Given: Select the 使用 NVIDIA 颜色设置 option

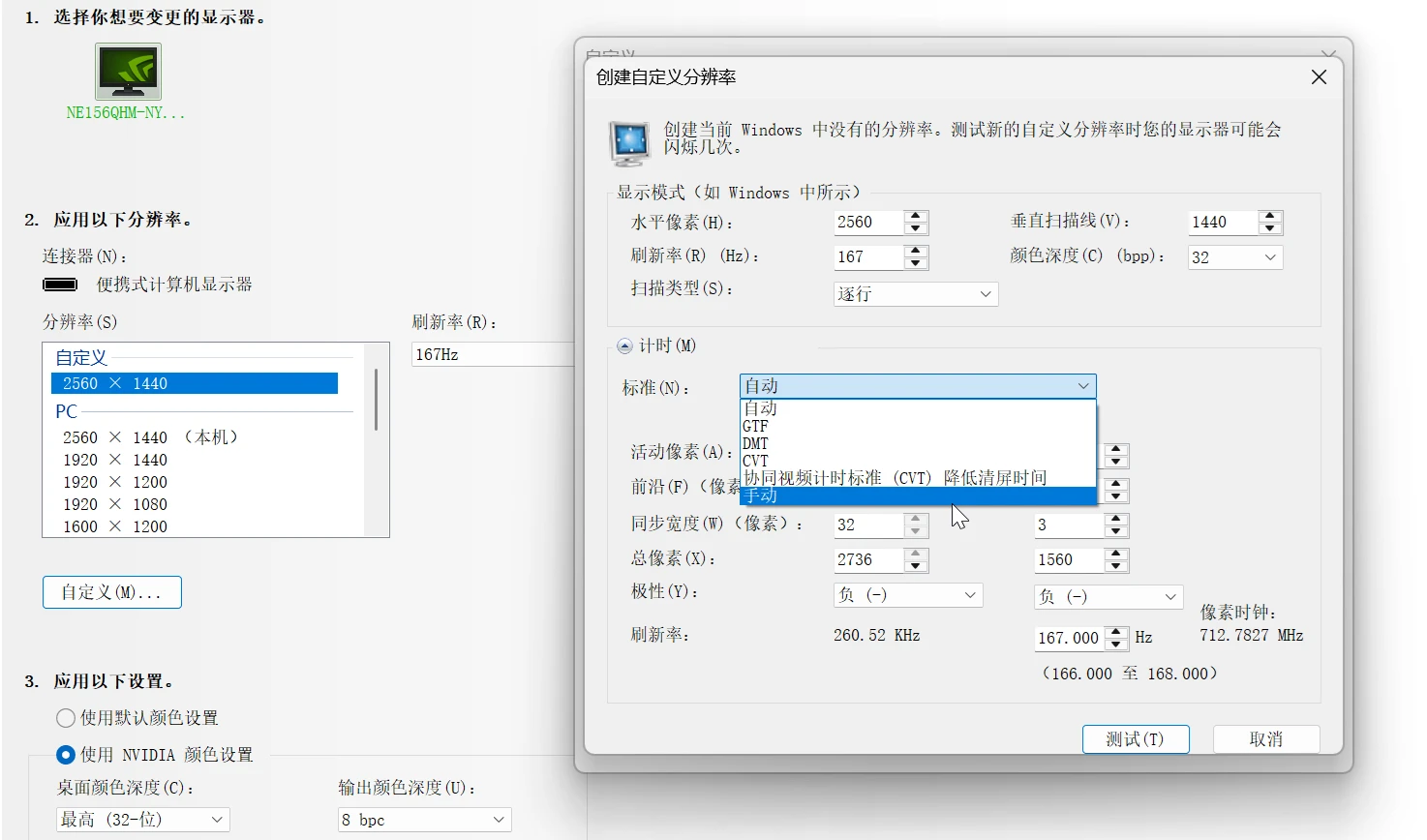Looking at the screenshot, I should pos(65,755).
